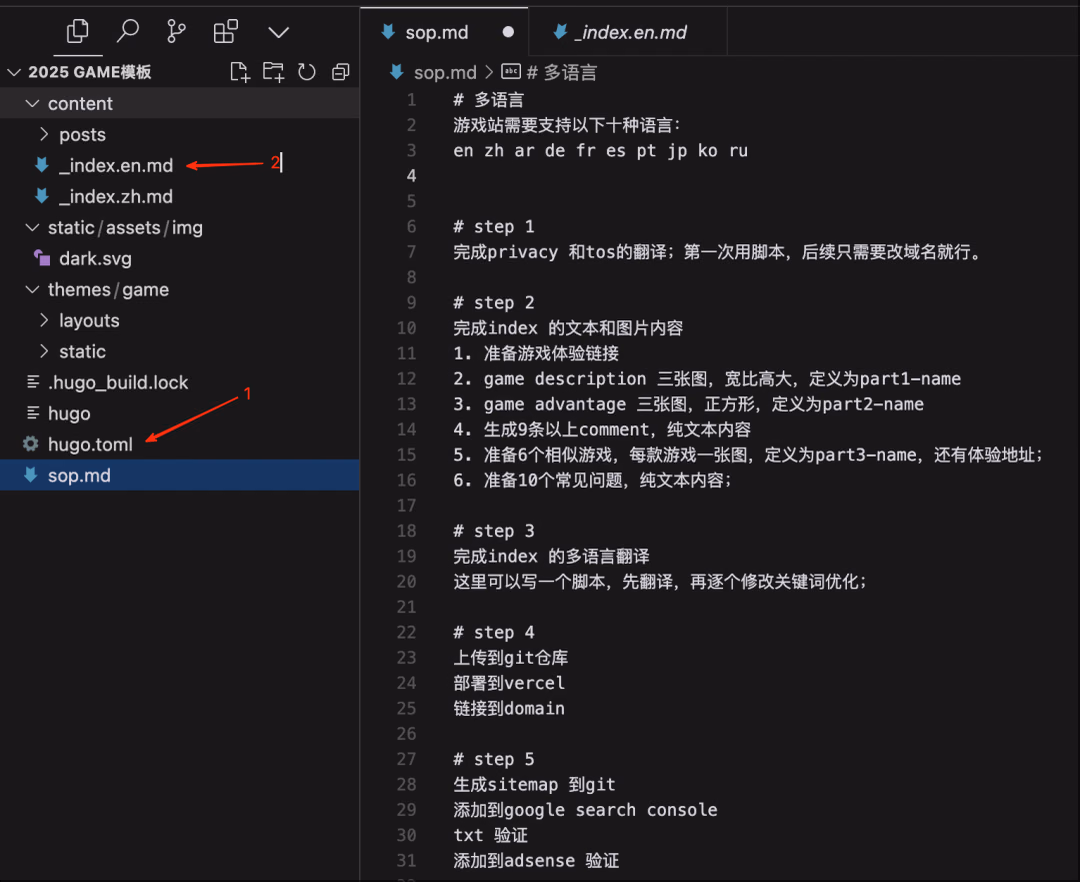The image size is (1080, 882).
Task: Open the Search view icon
Action: 127,31
